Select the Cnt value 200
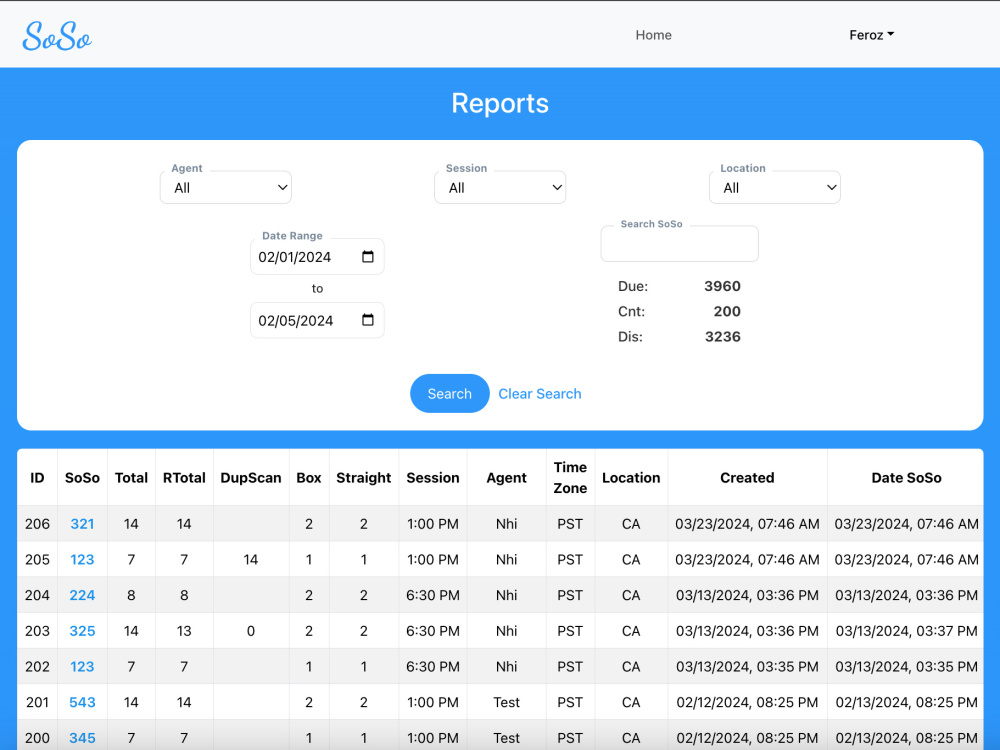Screen dimensions: 1000x750 [727, 311]
